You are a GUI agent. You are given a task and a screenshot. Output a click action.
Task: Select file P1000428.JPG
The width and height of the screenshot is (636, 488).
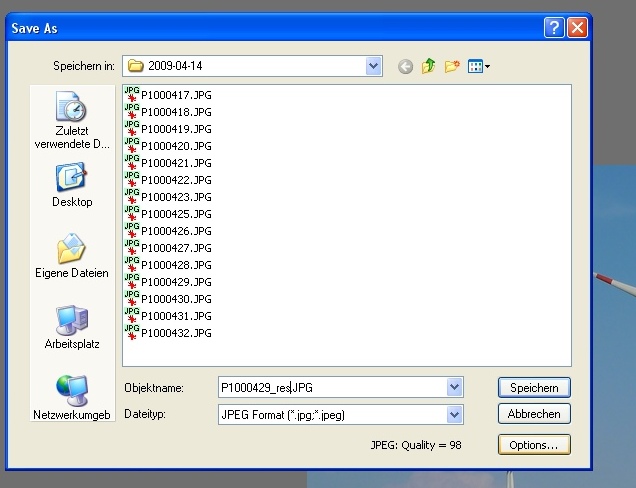168,265
